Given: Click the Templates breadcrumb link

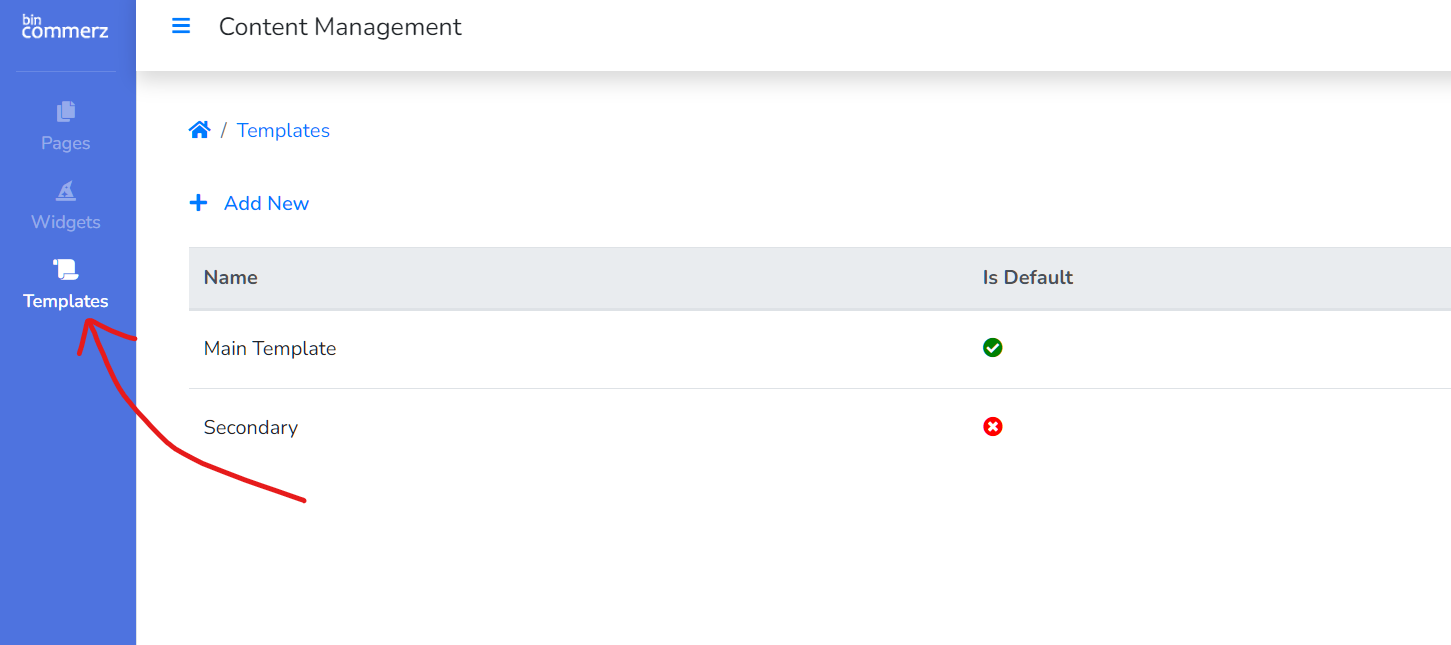Looking at the screenshot, I should [x=283, y=130].
